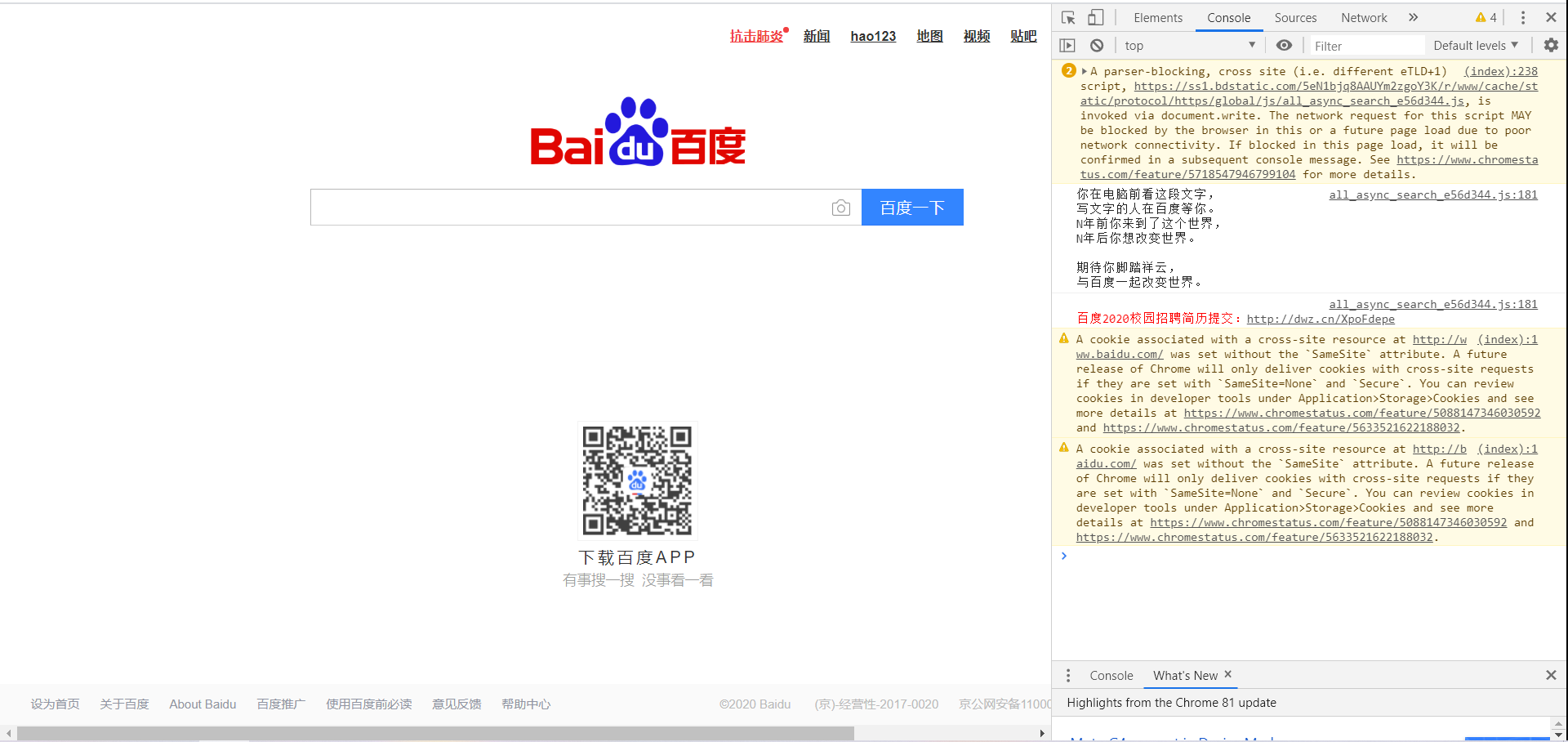1568x742 pixels.
Task: Toggle the device toolbar
Action: [1095, 16]
